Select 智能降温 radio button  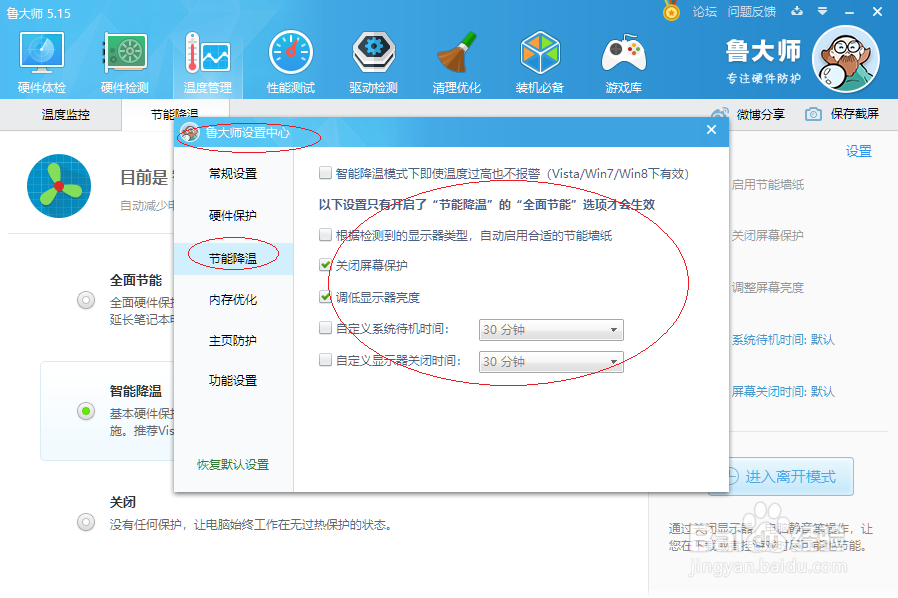[86, 411]
